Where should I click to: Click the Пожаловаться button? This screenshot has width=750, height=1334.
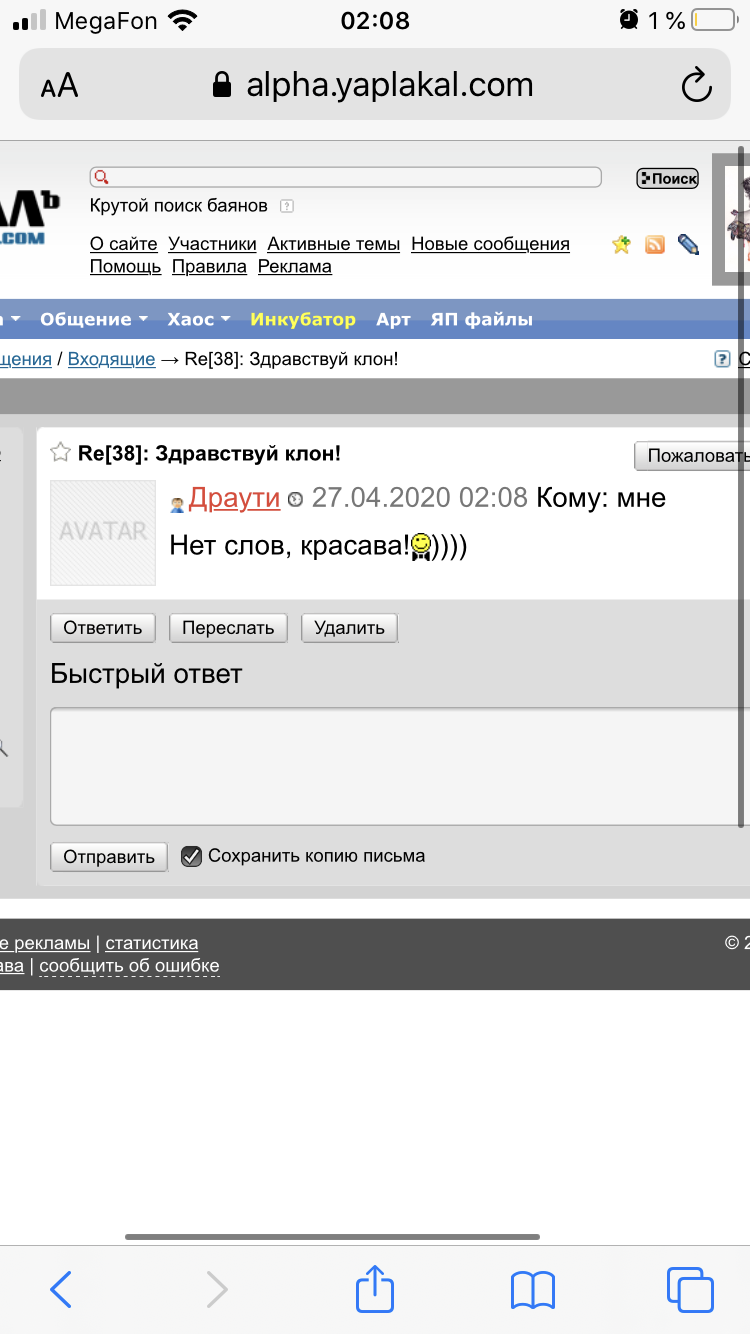click(x=692, y=456)
